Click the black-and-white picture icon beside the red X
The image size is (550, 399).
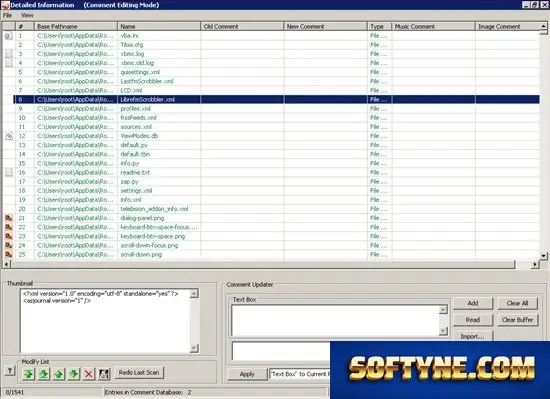pos(104,374)
